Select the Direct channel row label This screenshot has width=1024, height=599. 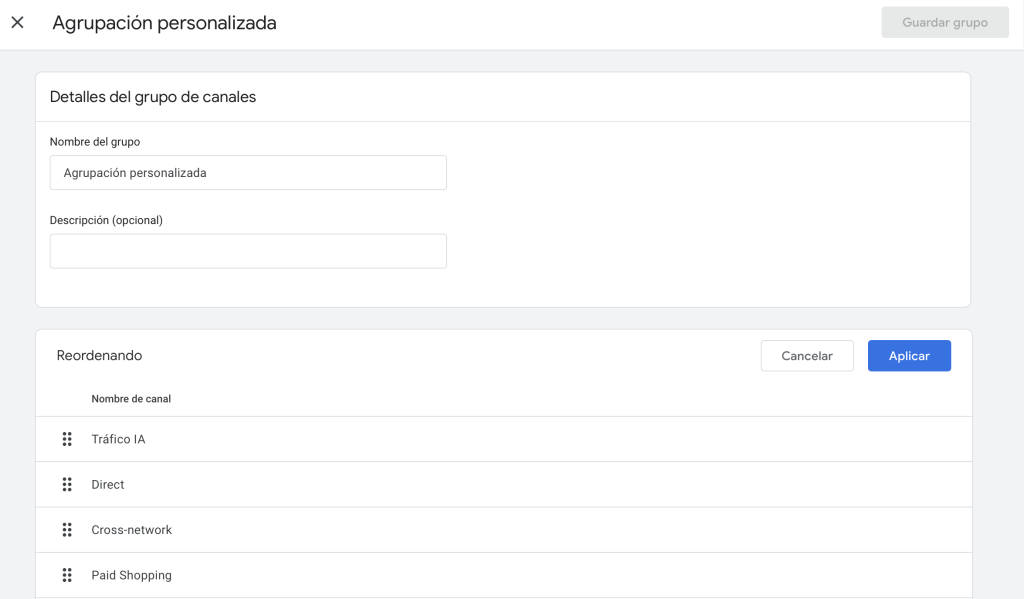[x=108, y=485]
